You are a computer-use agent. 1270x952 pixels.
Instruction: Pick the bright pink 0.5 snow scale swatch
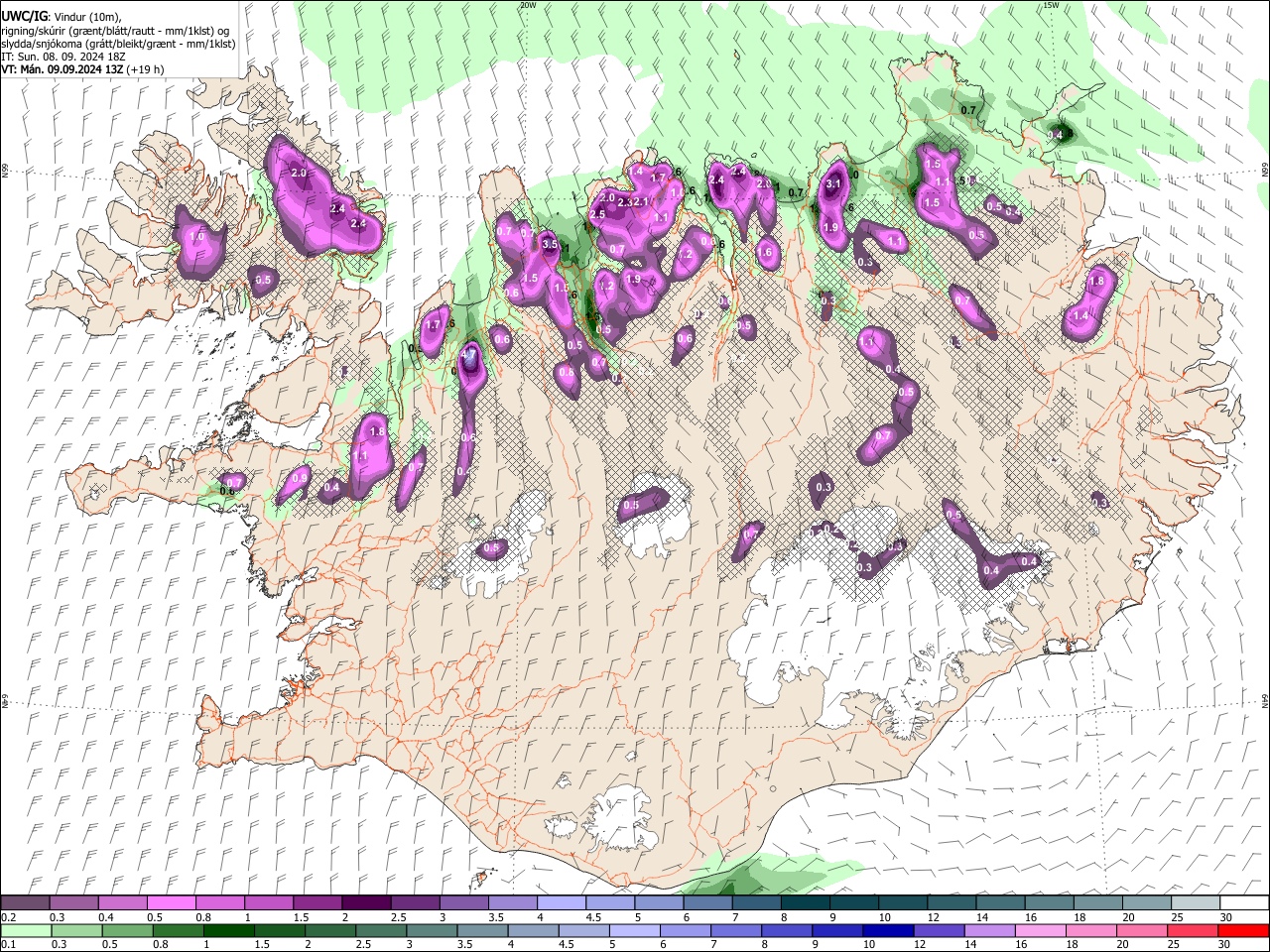tap(171, 903)
